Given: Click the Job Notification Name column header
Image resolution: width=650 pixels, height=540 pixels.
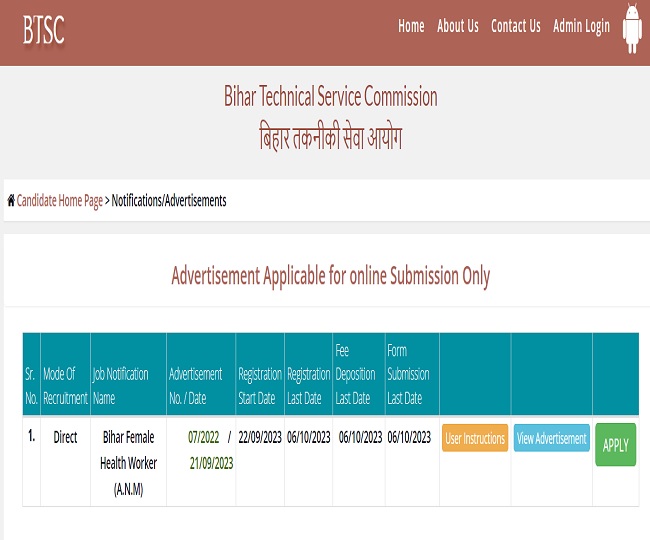Looking at the screenshot, I should [x=120, y=385].
